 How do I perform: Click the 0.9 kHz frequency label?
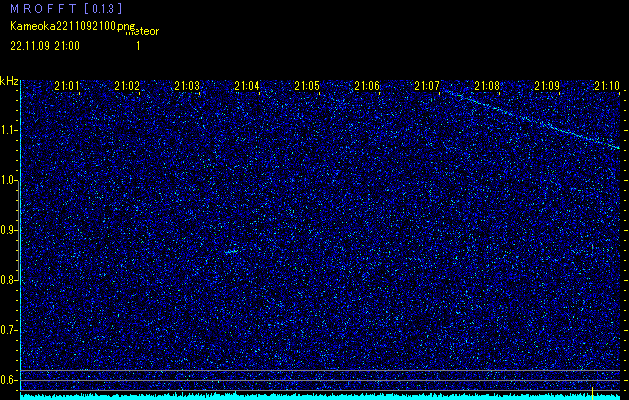[x=9, y=230]
